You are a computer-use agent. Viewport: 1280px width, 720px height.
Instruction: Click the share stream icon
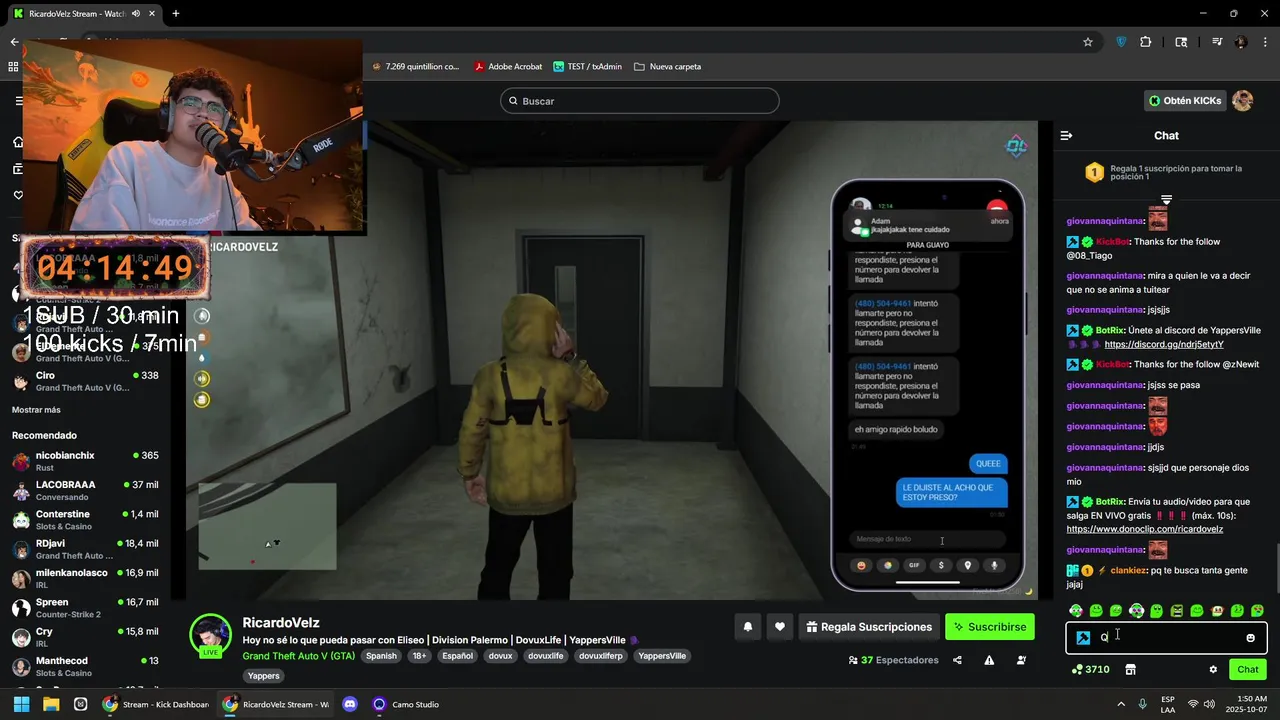(x=957, y=660)
